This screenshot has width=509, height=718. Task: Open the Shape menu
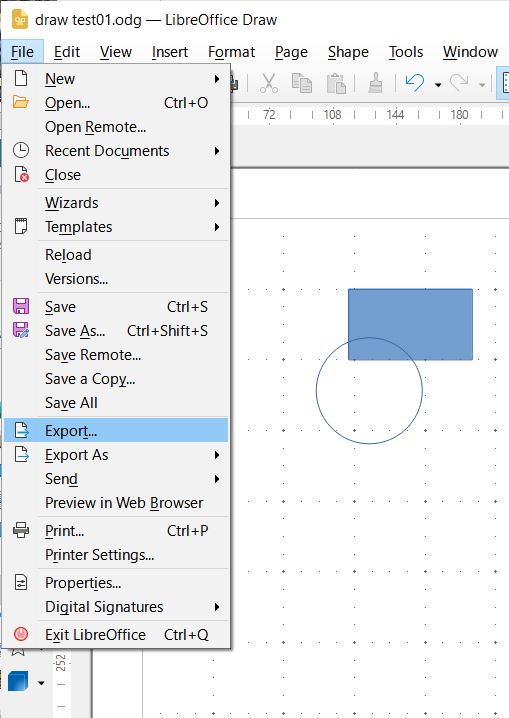click(348, 52)
